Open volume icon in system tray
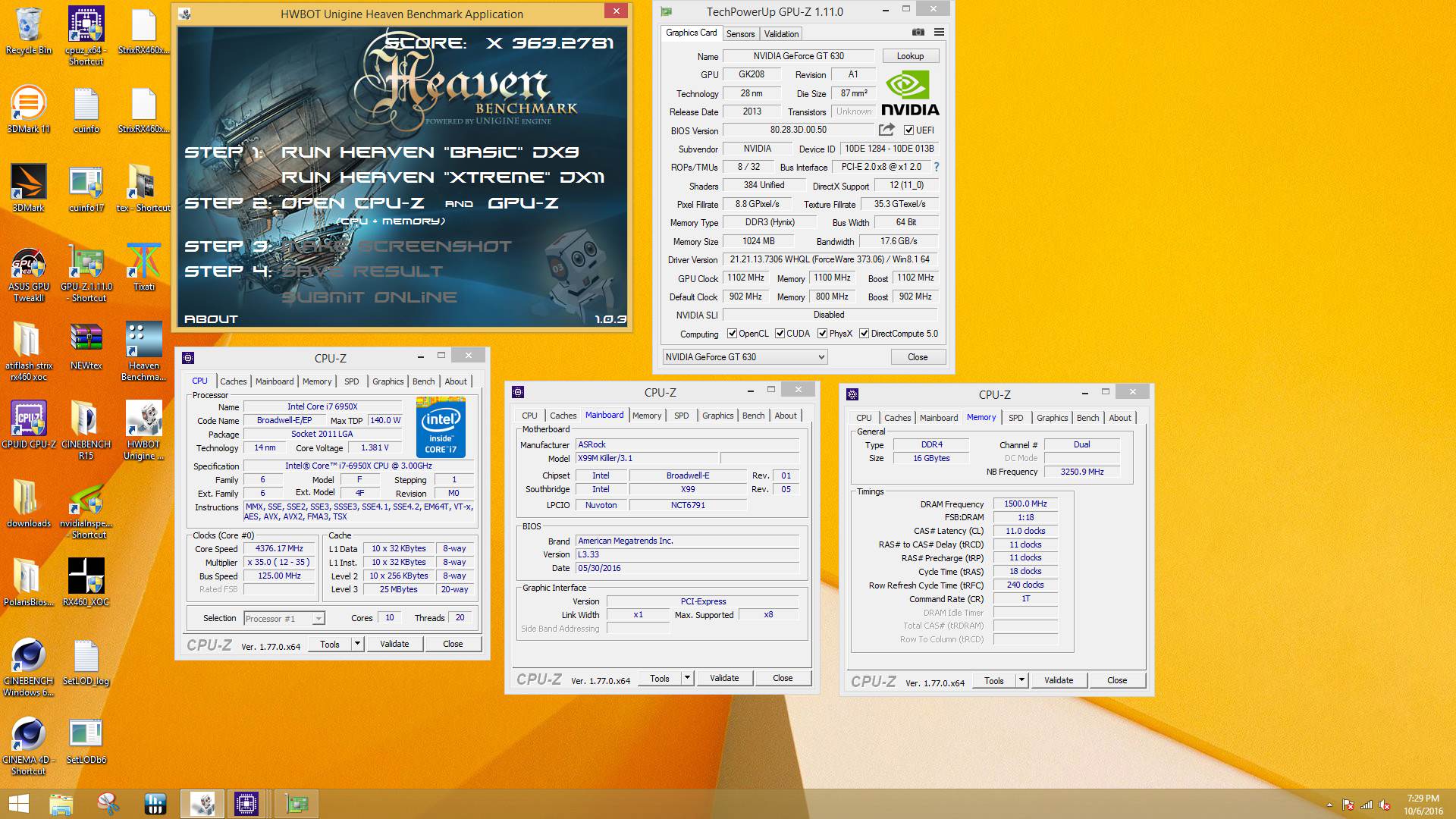This screenshot has width=1456, height=819. click(1385, 805)
